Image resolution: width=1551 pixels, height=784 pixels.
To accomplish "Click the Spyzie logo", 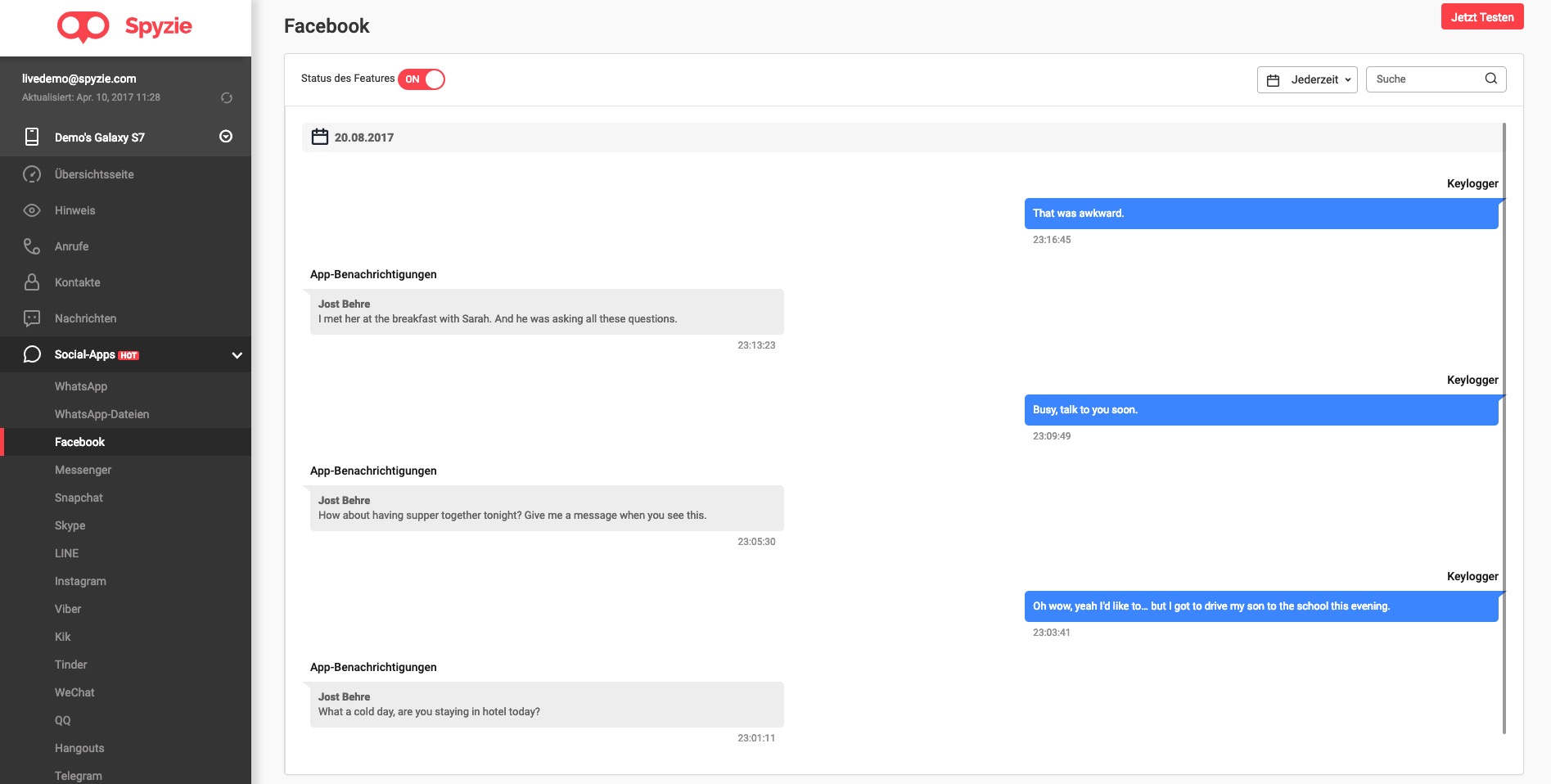I will (124, 27).
